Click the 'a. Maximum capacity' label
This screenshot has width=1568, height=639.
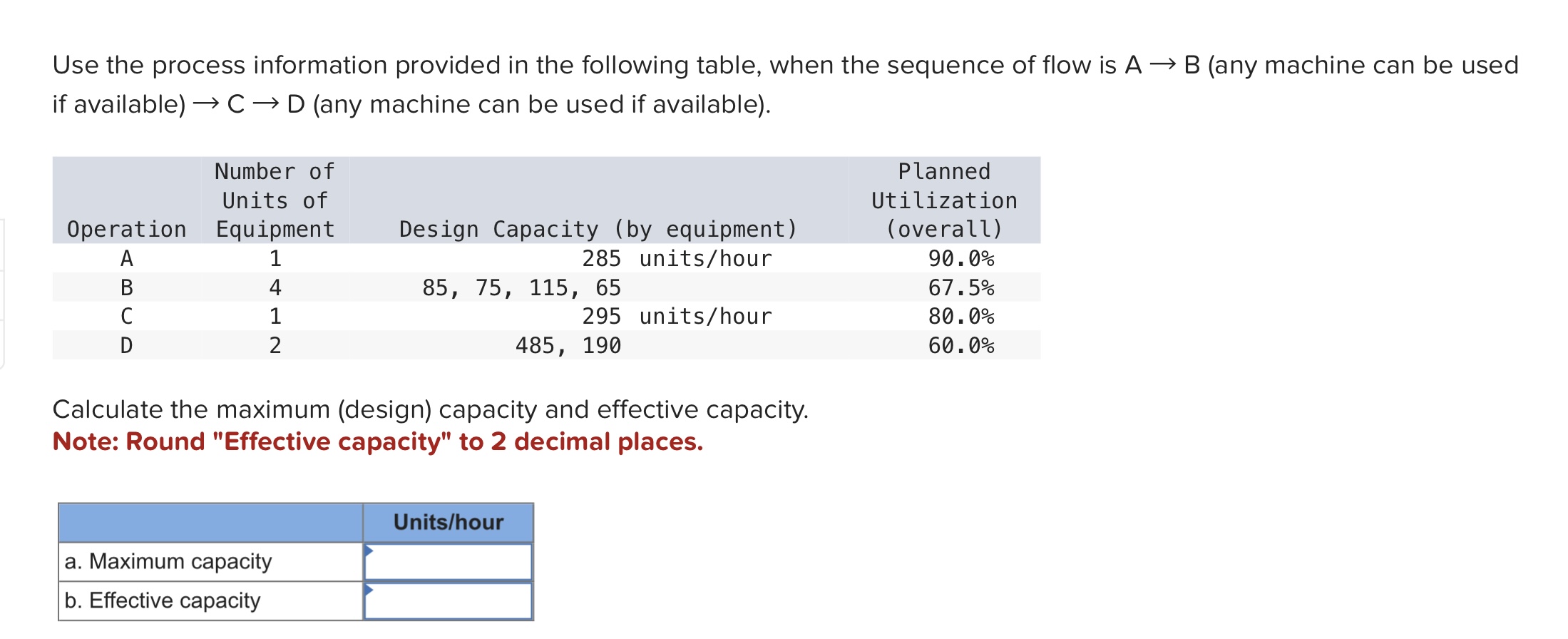(167, 561)
